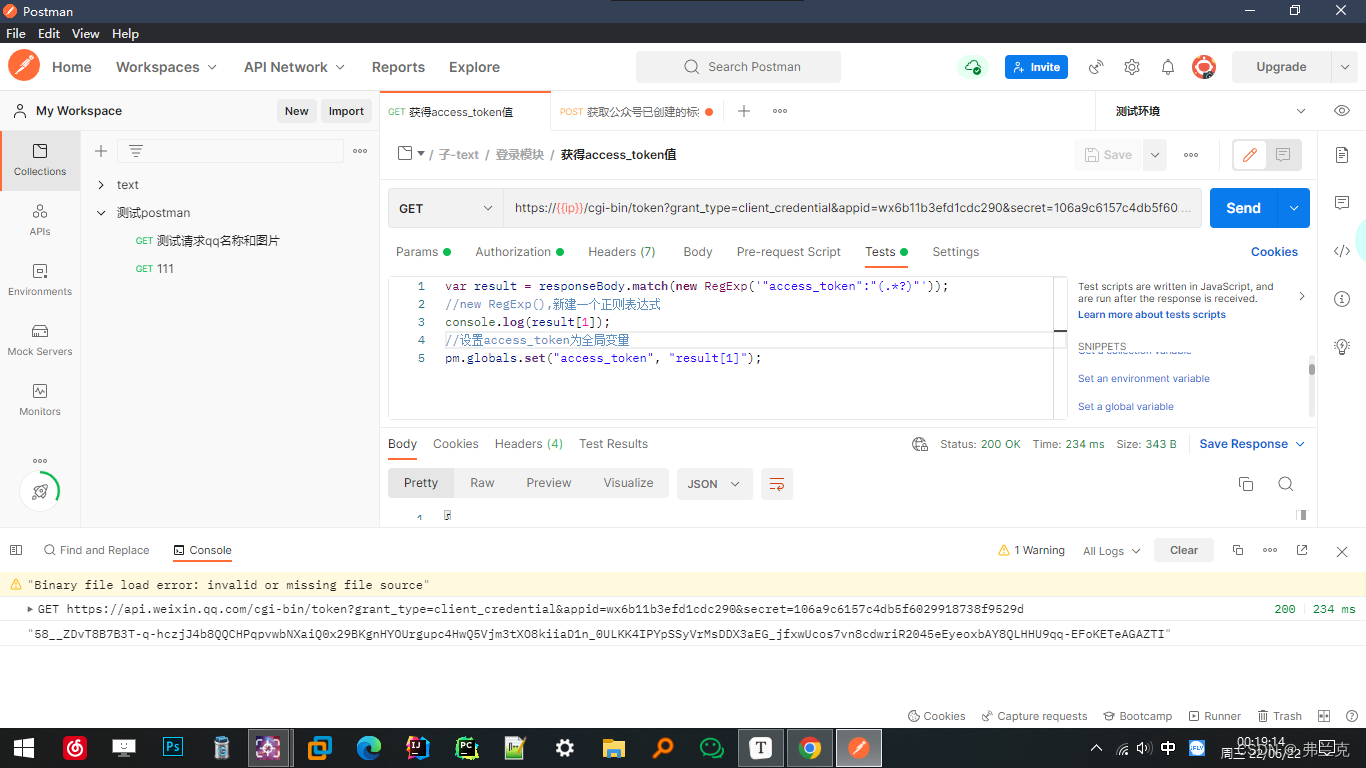Insert the Set a global variable snippet
This screenshot has height=768, width=1366.
pyautogui.click(x=1125, y=407)
